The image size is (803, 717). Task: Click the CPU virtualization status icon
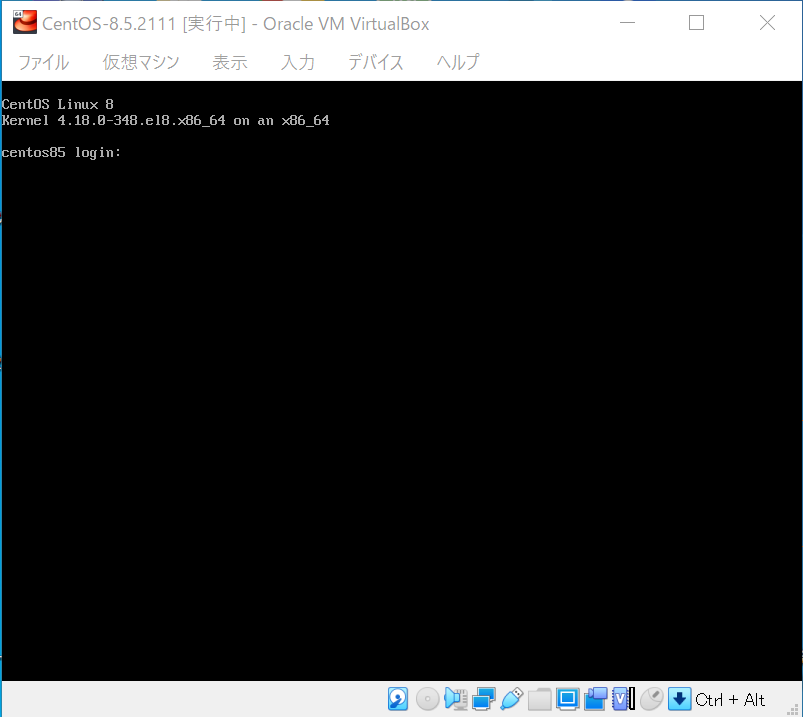click(623, 699)
